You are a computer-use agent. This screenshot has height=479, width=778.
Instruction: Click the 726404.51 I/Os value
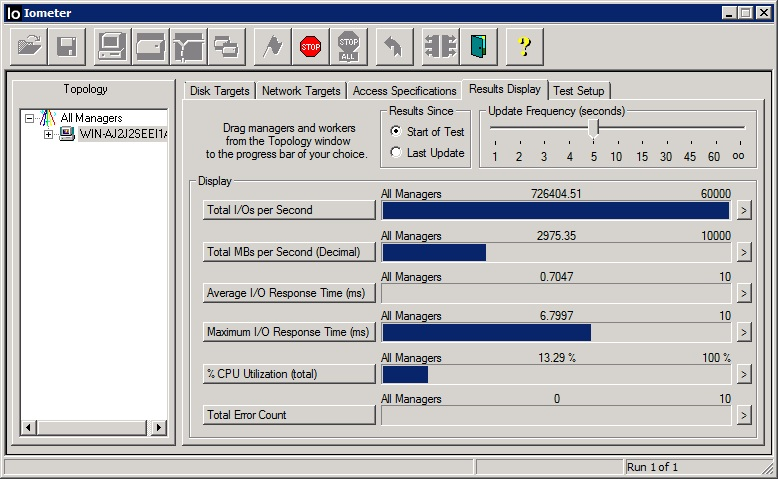[x=556, y=194]
